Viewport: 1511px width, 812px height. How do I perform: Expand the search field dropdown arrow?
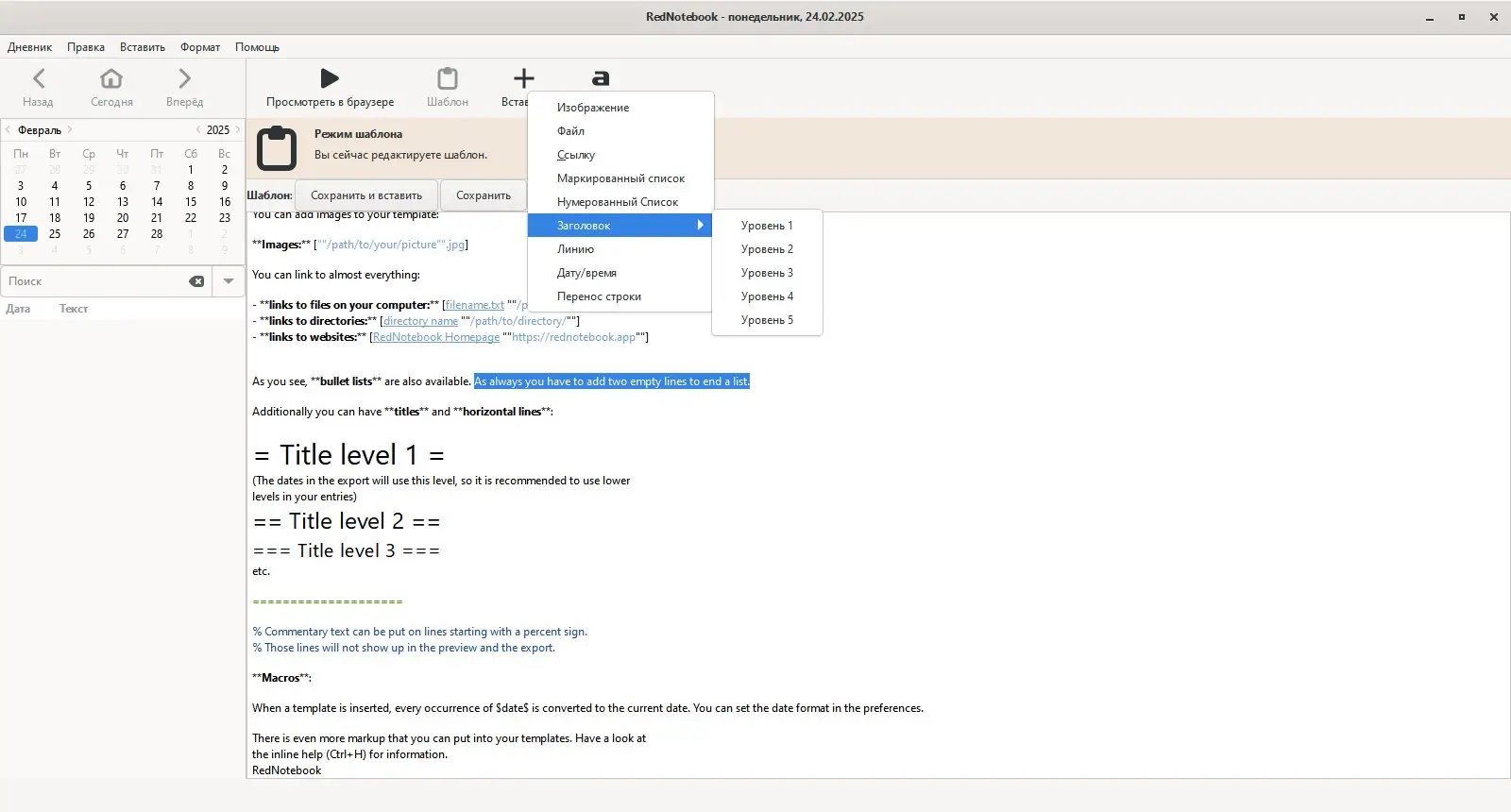[229, 281]
